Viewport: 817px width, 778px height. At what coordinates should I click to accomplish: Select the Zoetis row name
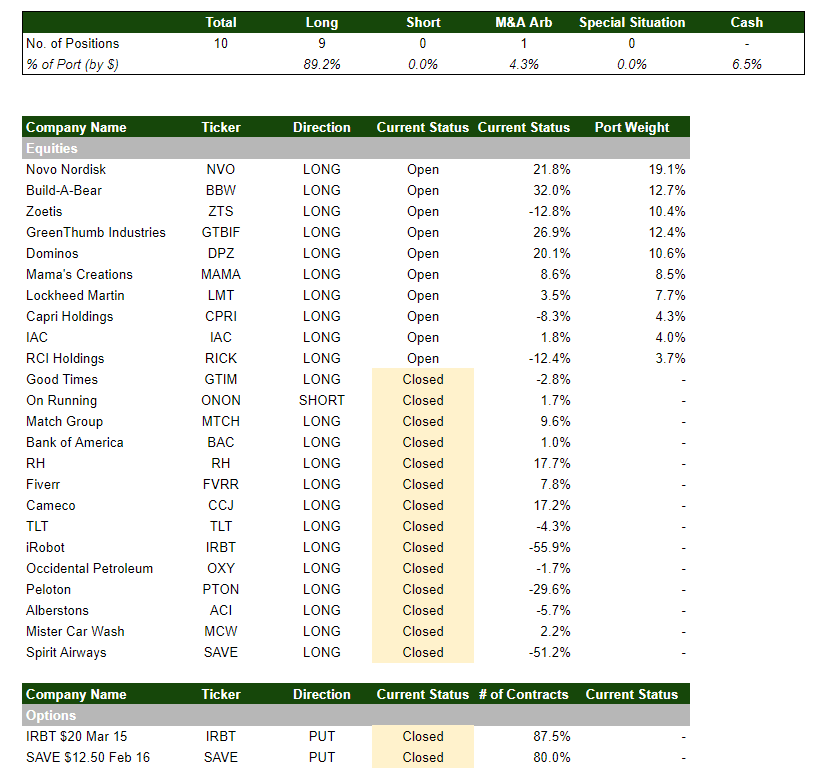(x=44, y=212)
